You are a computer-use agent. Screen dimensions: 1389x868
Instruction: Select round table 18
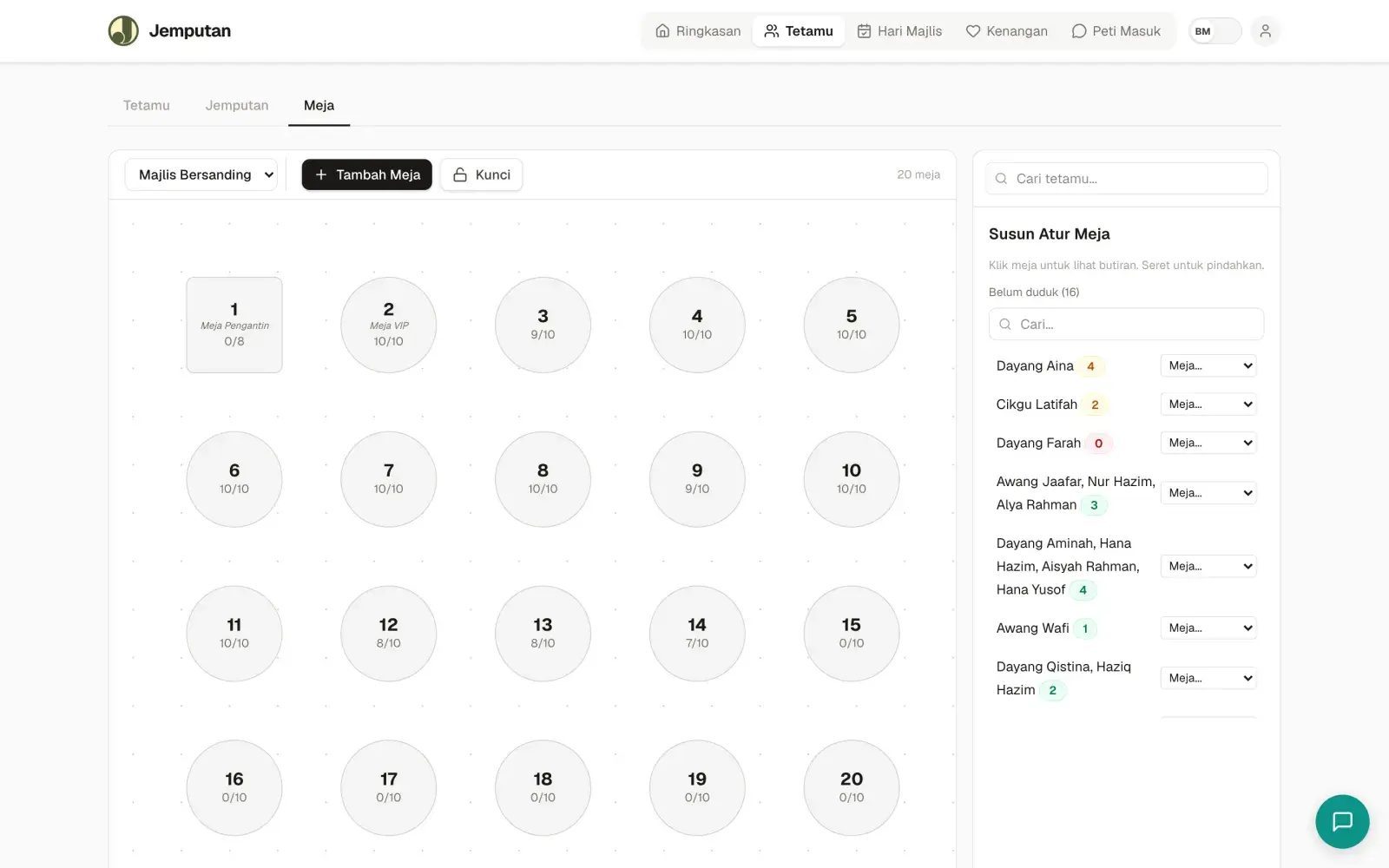coord(543,788)
